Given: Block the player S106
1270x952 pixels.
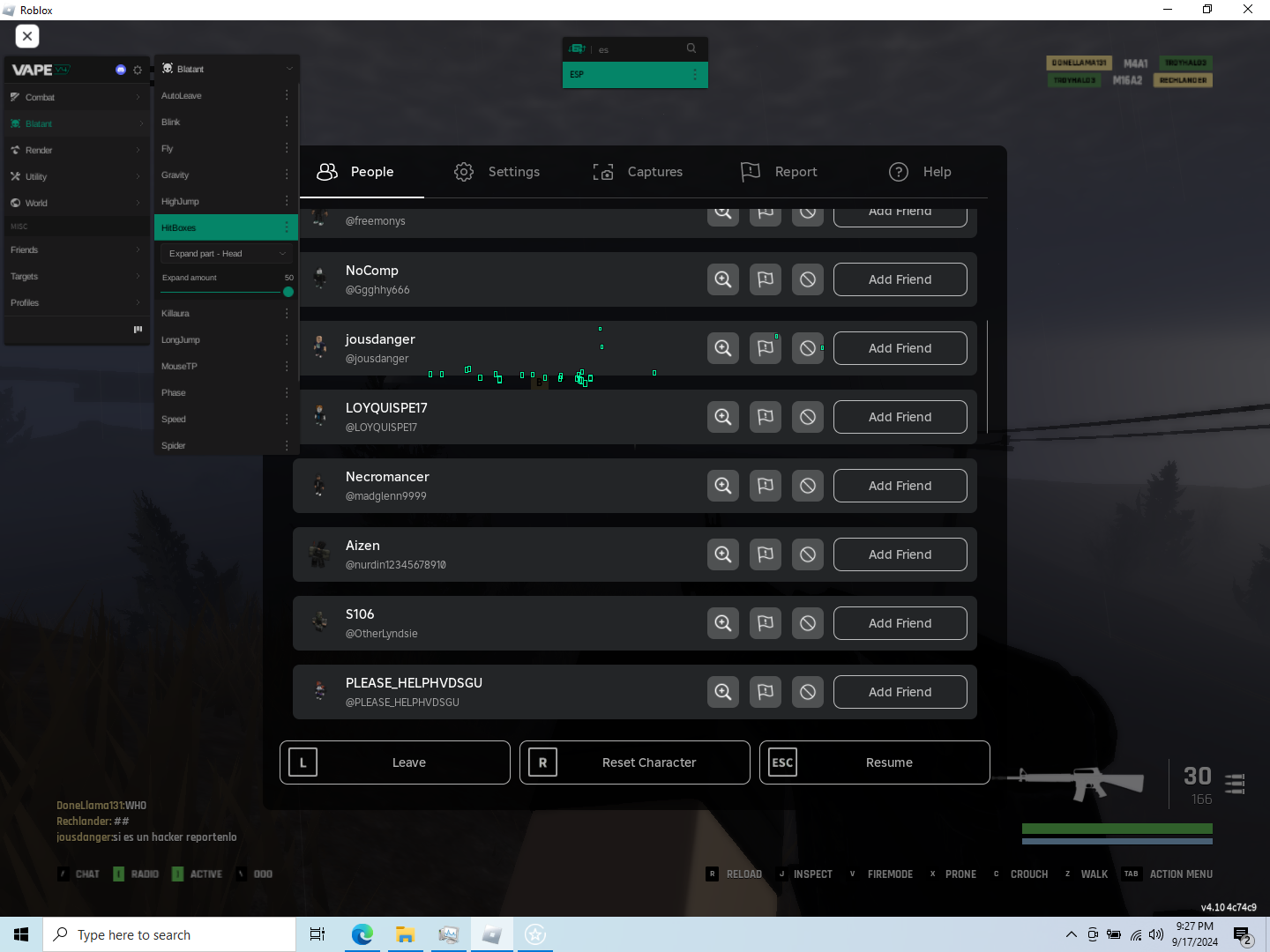Looking at the screenshot, I should click(808, 623).
